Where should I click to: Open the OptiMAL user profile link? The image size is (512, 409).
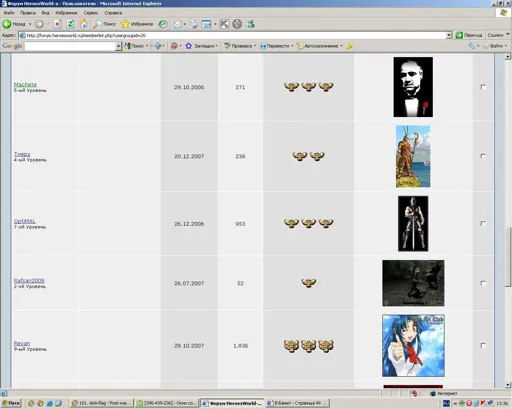coord(25,221)
